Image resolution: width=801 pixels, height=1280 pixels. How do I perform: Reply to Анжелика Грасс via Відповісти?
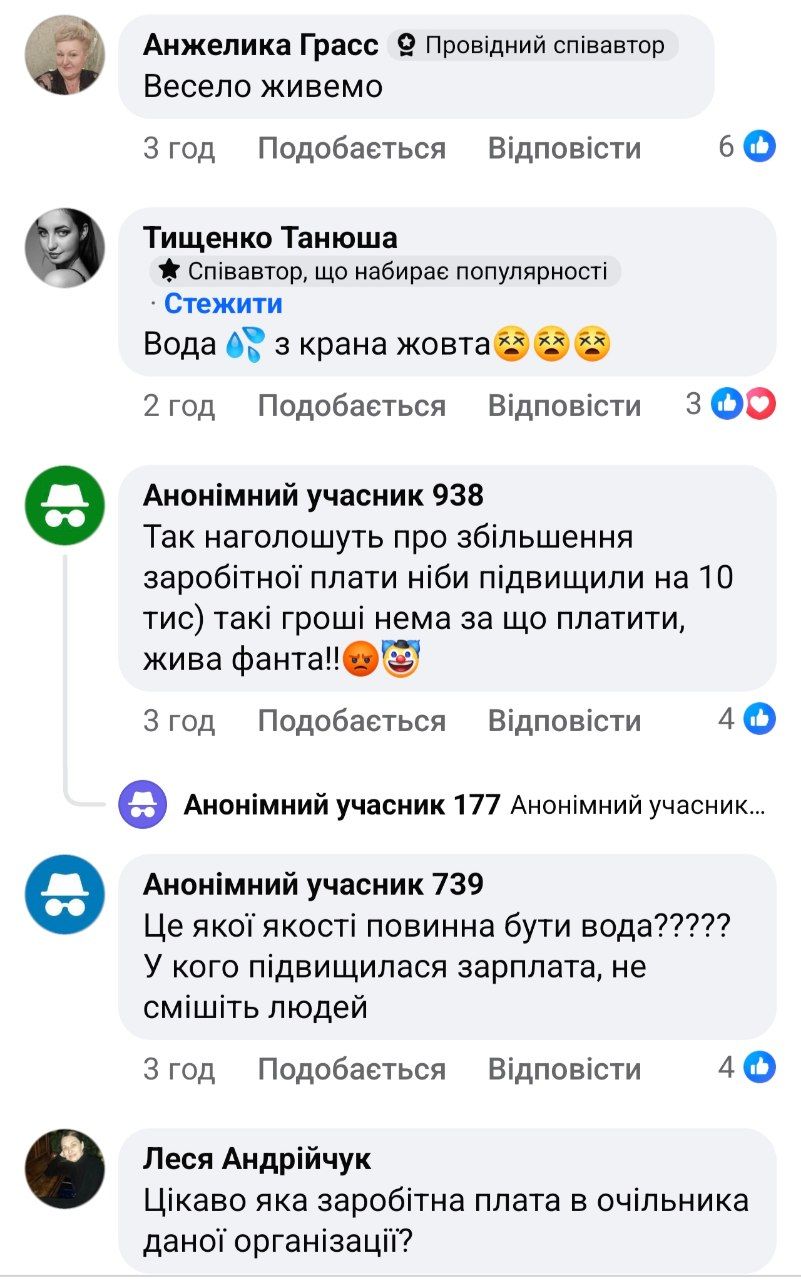(x=564, y=149)
